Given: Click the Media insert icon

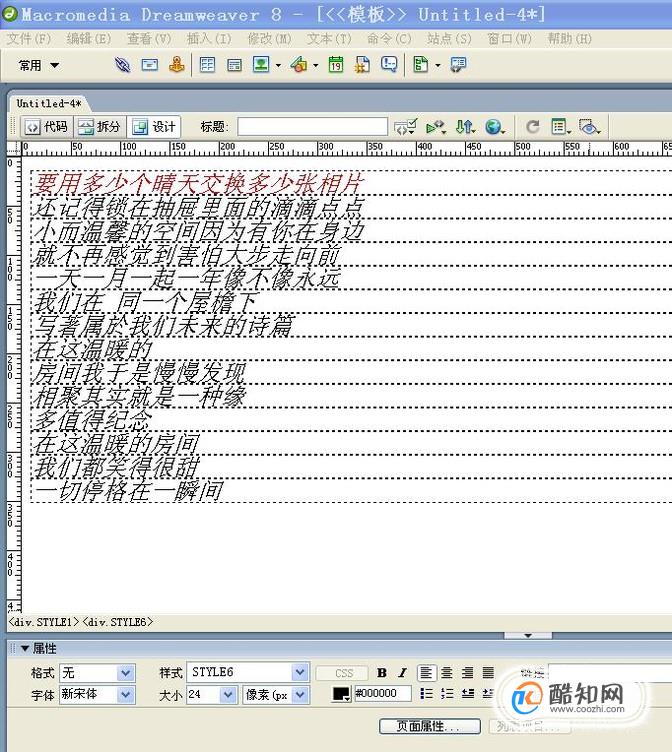Looking at the screenshot, I should 299,64.
